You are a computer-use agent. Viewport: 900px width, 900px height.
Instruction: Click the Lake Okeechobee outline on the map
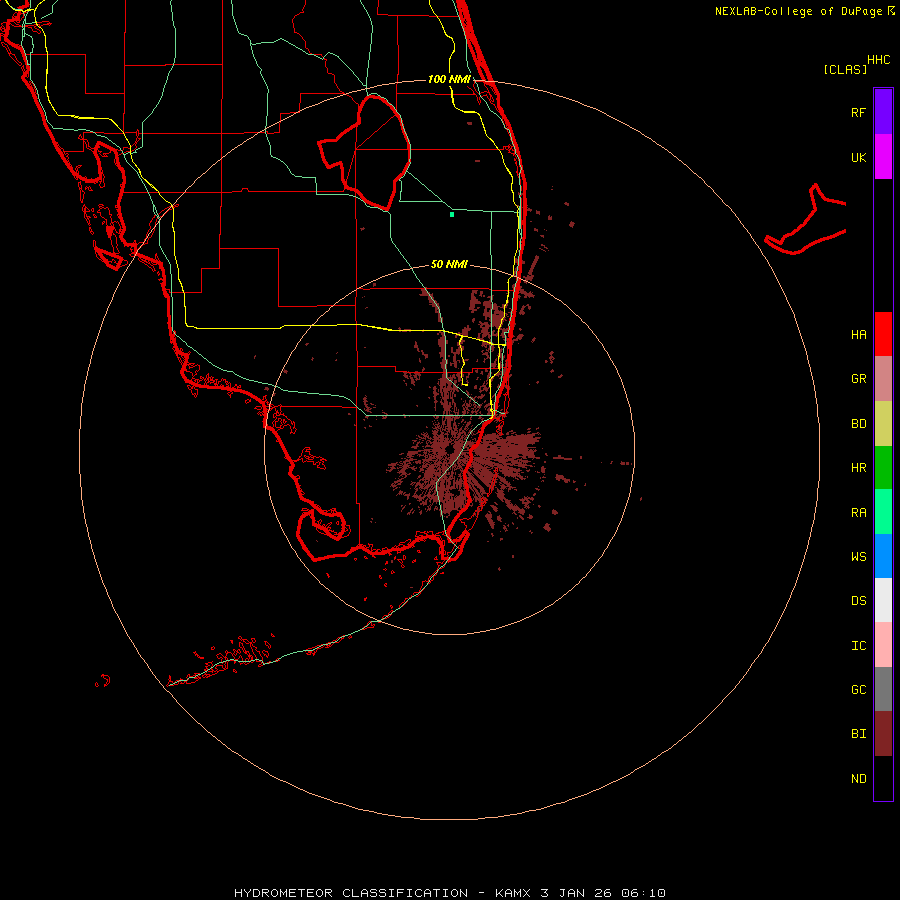click(x=364, y=152)
